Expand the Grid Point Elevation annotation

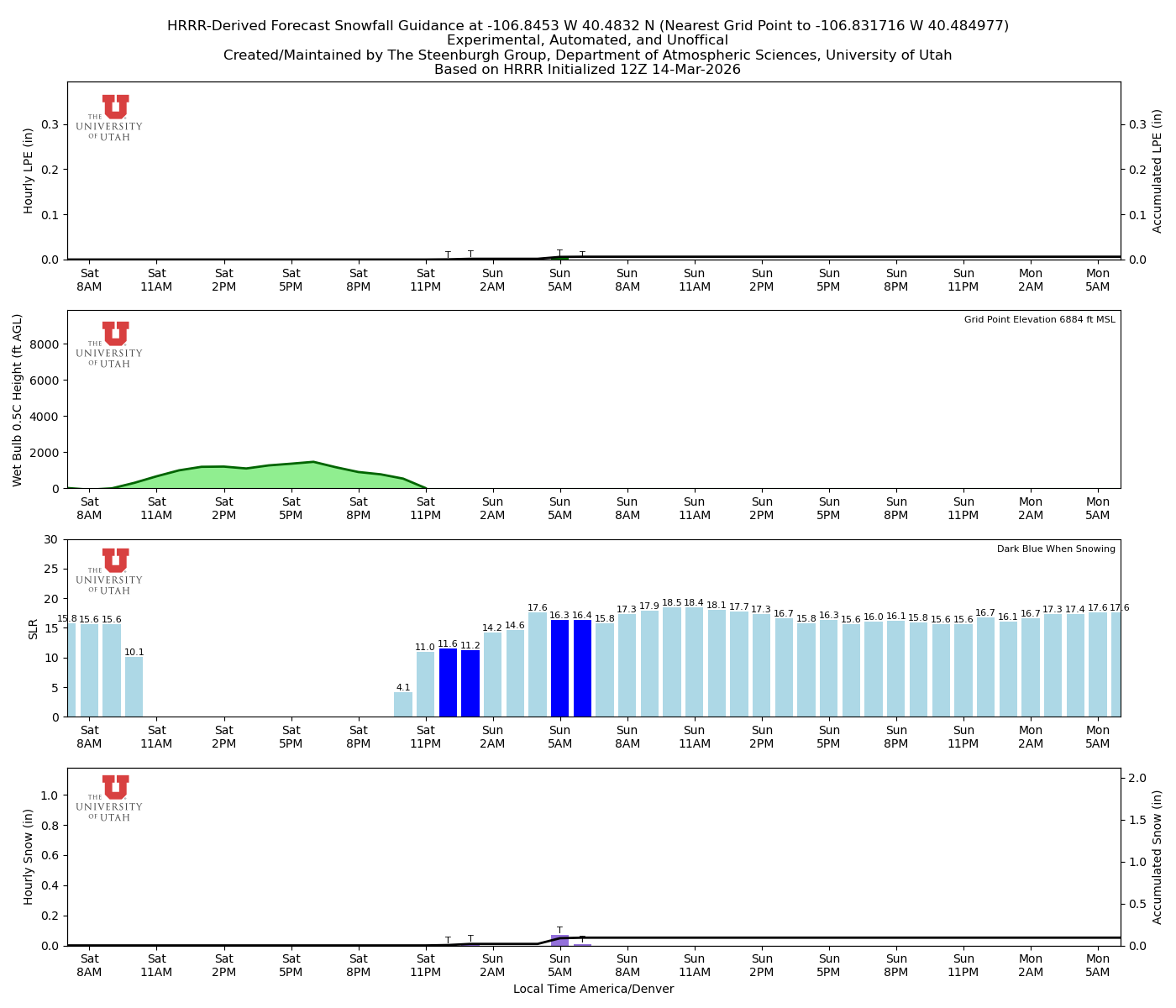tap(1039, 319)
